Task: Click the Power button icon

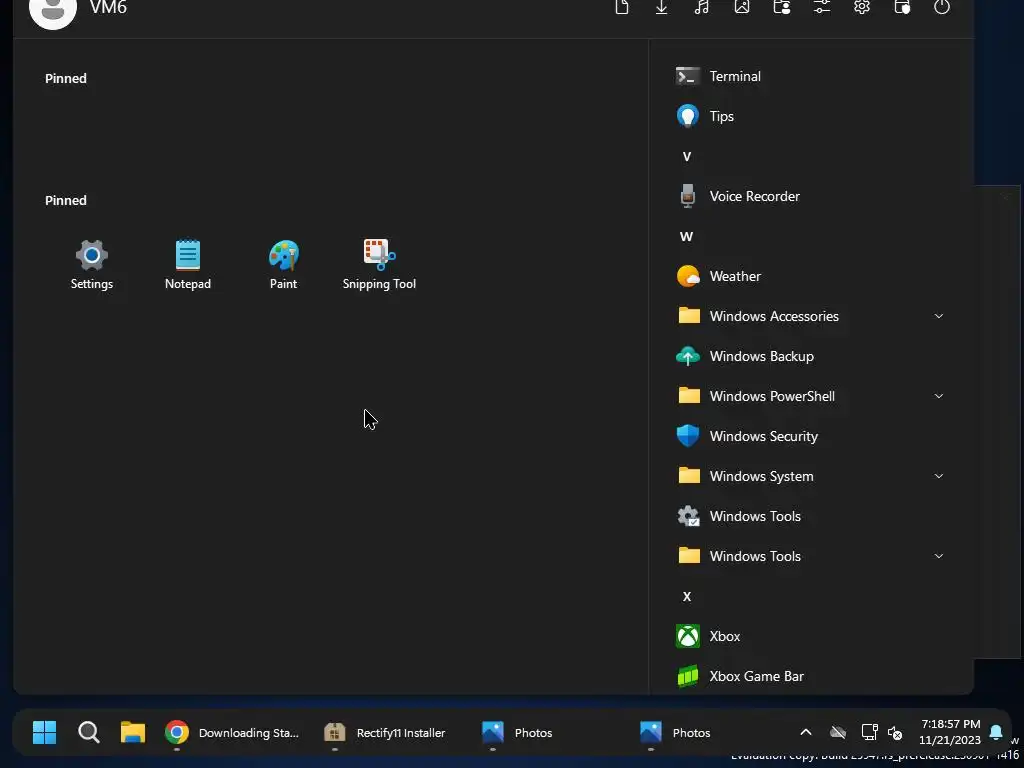Action: click(942, 7)
